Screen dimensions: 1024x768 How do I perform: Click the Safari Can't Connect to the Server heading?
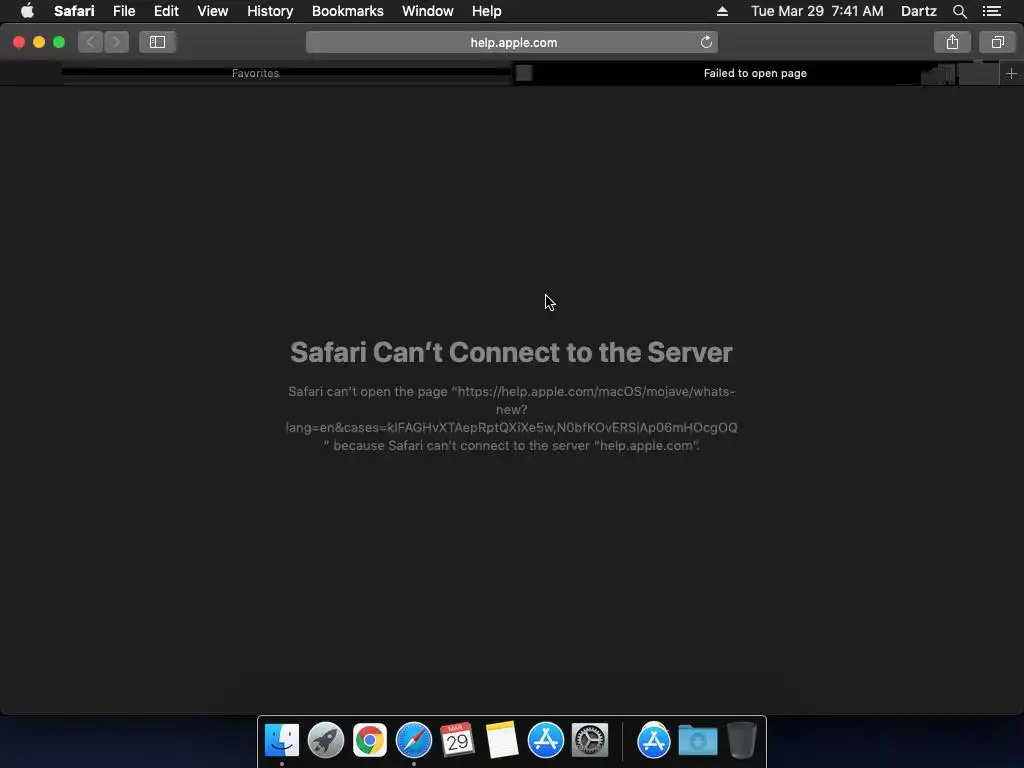tap(511, 352)
